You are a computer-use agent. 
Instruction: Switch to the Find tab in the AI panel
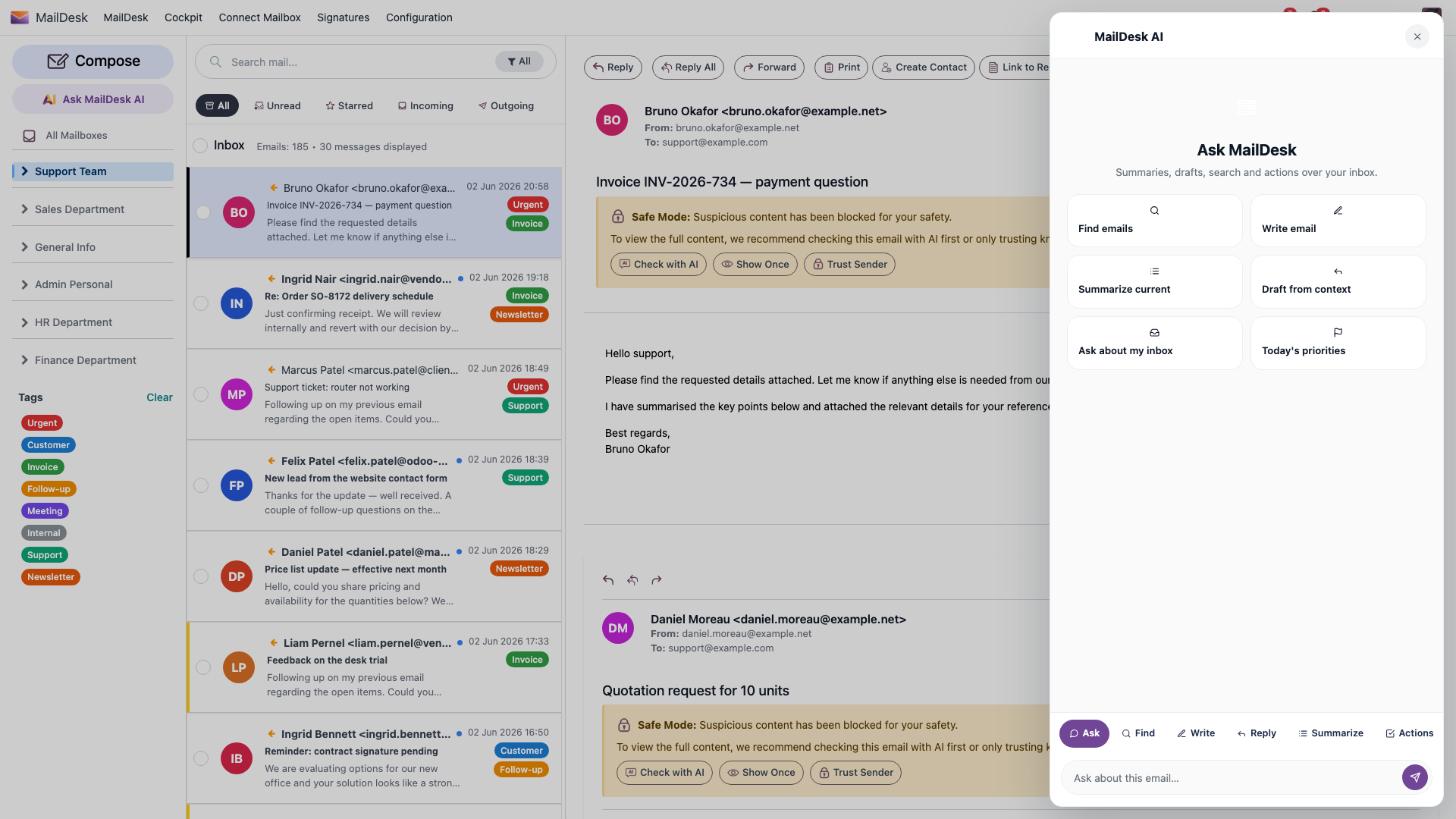1138,733
